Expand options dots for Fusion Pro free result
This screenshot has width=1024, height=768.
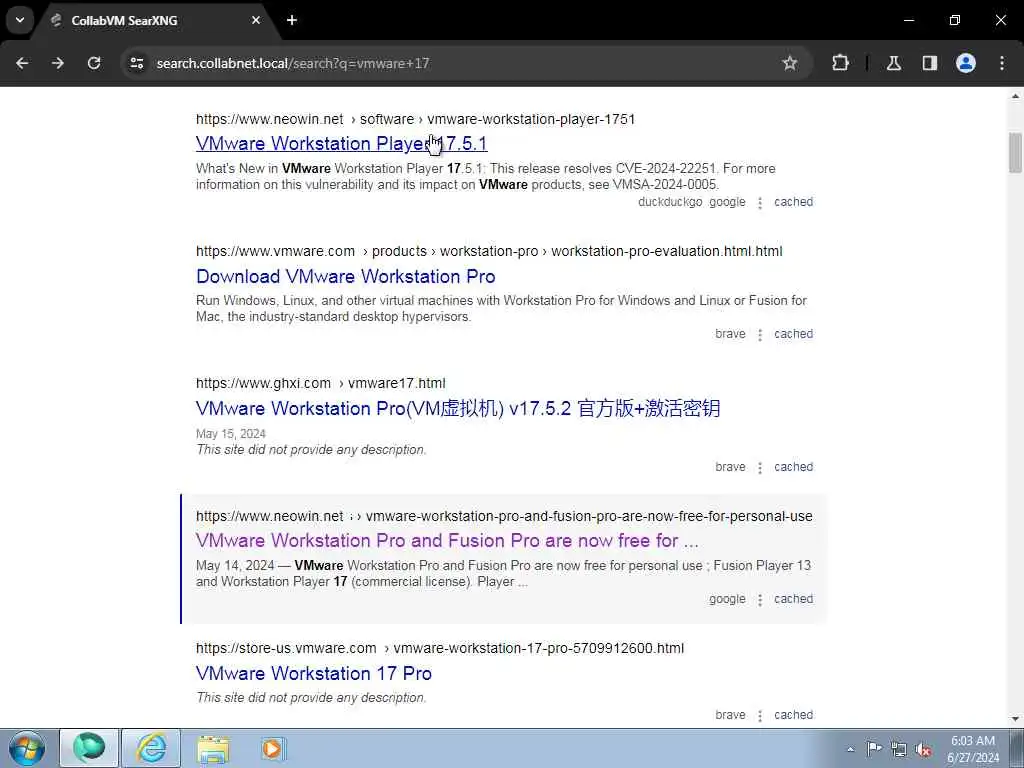pos(760,600)
